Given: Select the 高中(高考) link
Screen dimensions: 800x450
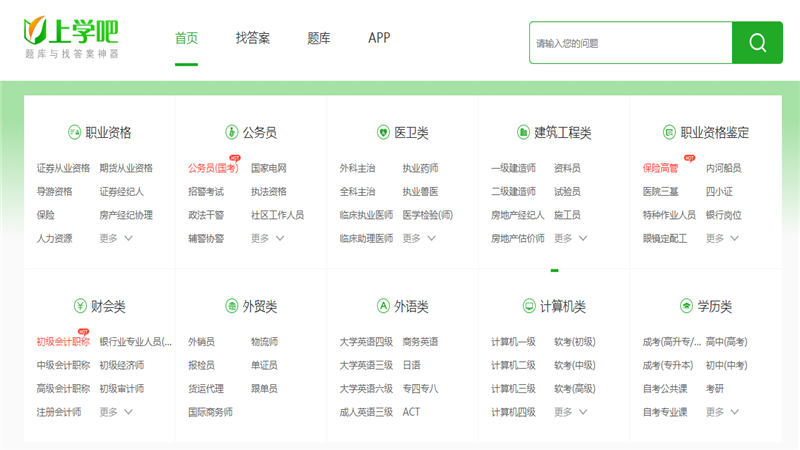Looking at the screenshot, I should (x=727, y=341).
